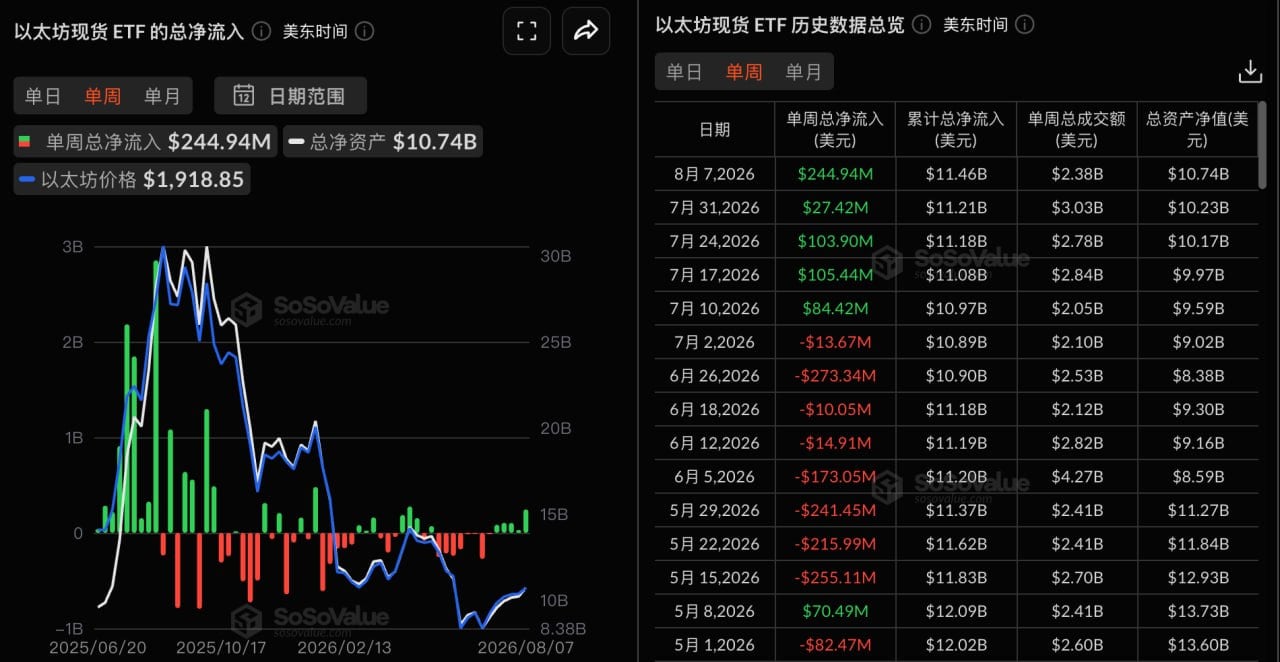Click info icon beside 以太坊现货 ETF 的总净流入 title

[261, 31]
